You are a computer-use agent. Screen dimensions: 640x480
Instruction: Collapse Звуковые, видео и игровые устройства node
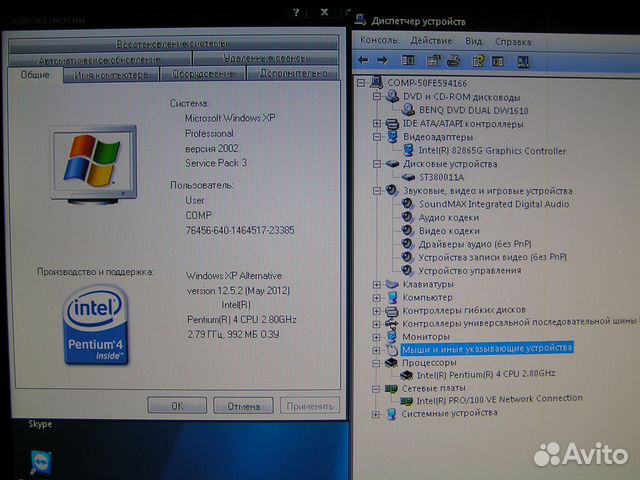(377, 191)
